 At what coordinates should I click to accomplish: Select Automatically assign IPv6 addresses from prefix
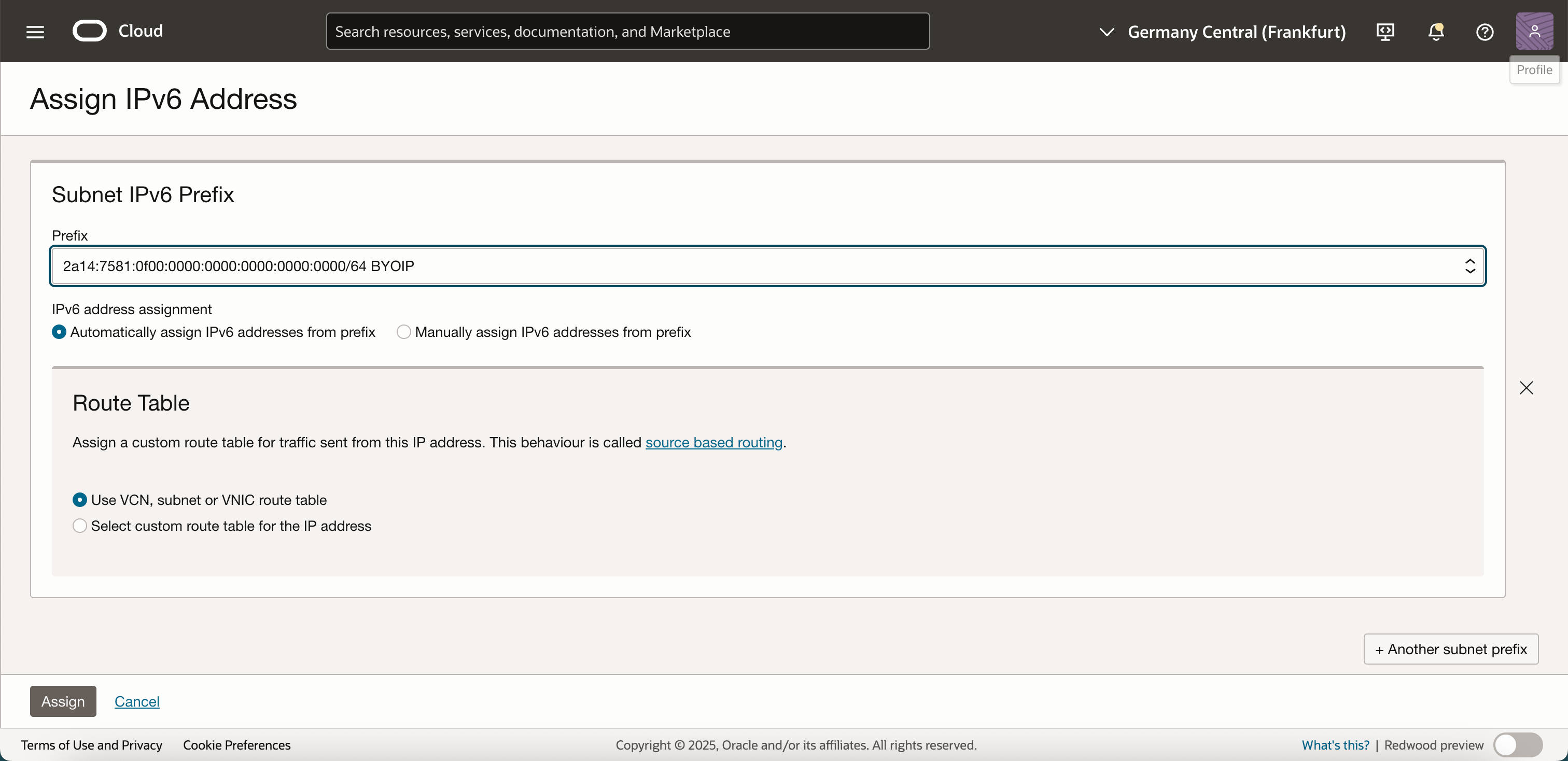pyautogui.click(x=59, y=332)
